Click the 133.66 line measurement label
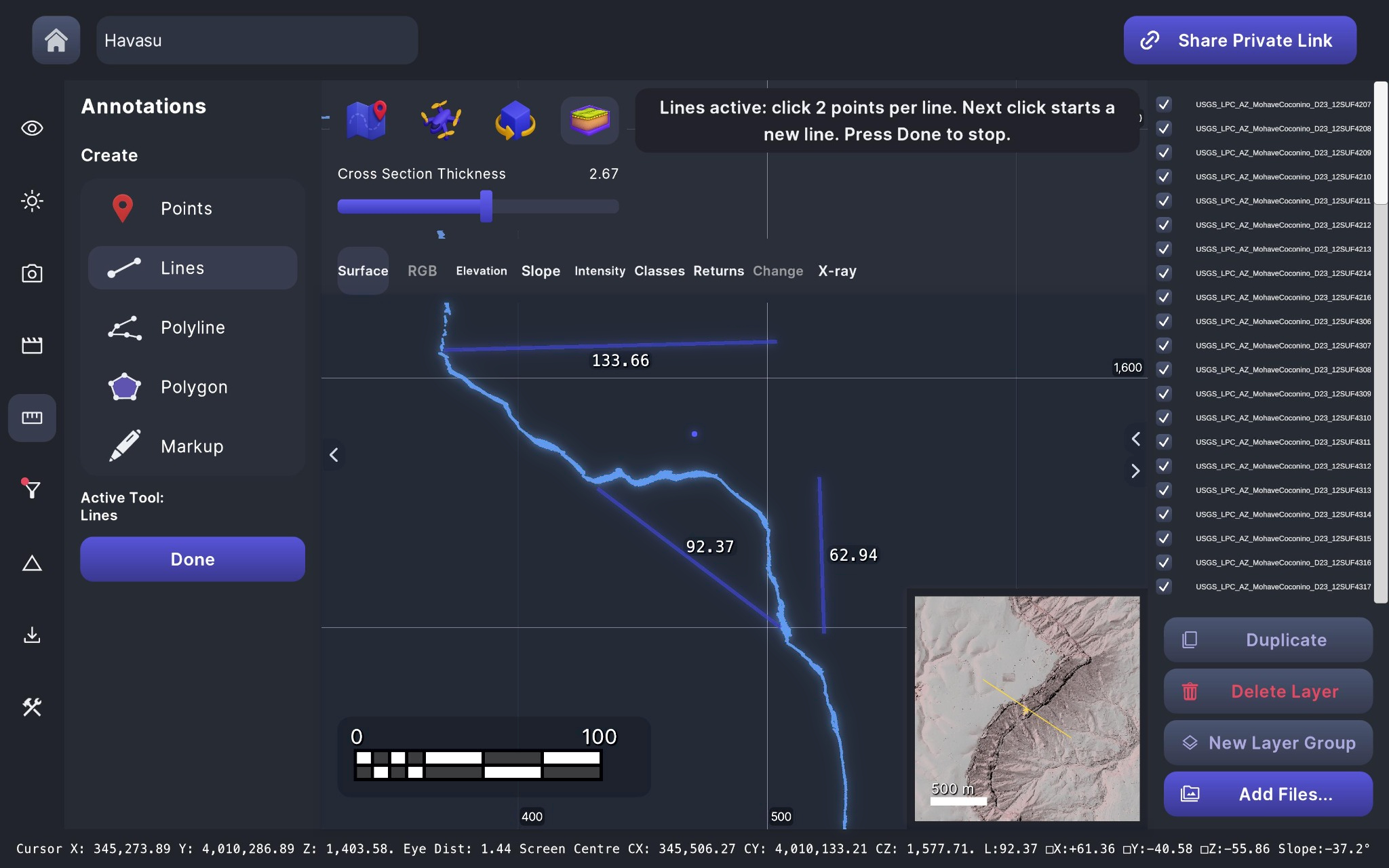This screenshot has width=1389, height=868. coord(621,360)
